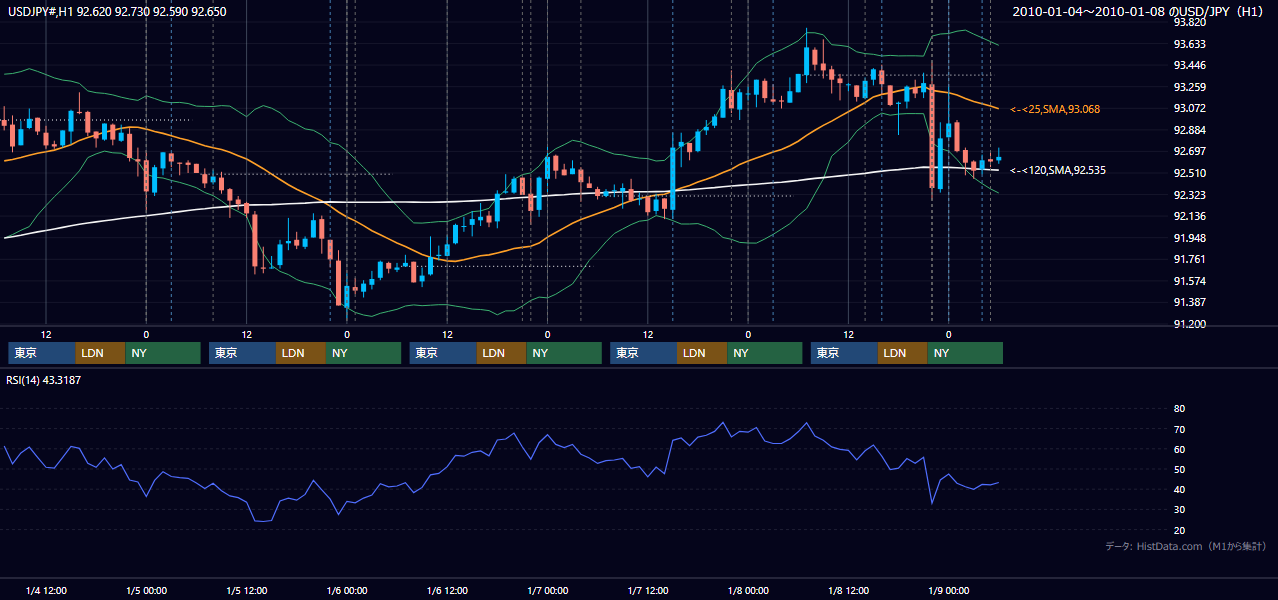Select the 93.259 price axis label

point(1189,87)
